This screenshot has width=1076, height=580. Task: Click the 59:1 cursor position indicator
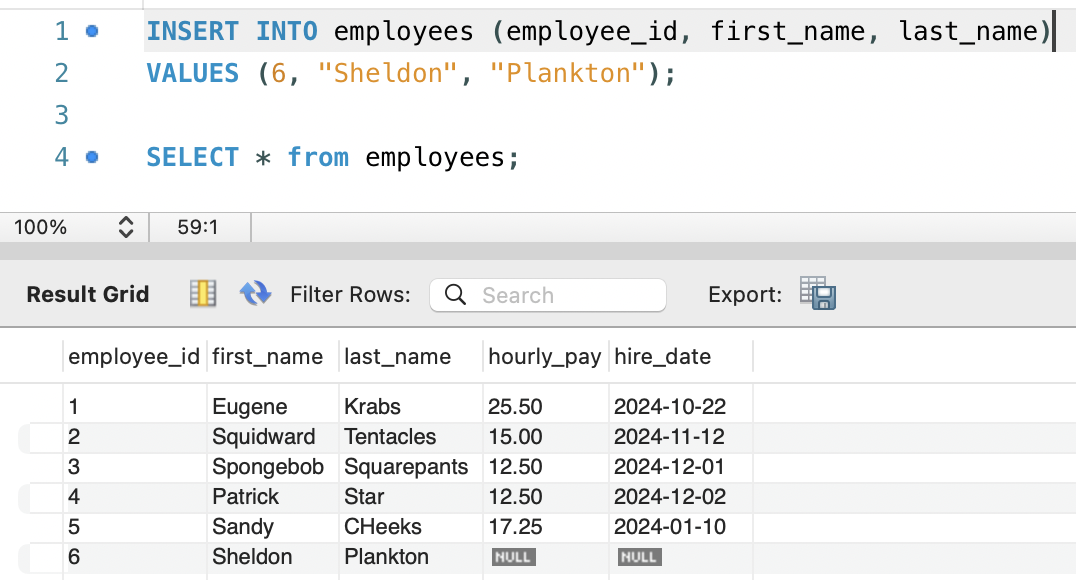[198, 227]
